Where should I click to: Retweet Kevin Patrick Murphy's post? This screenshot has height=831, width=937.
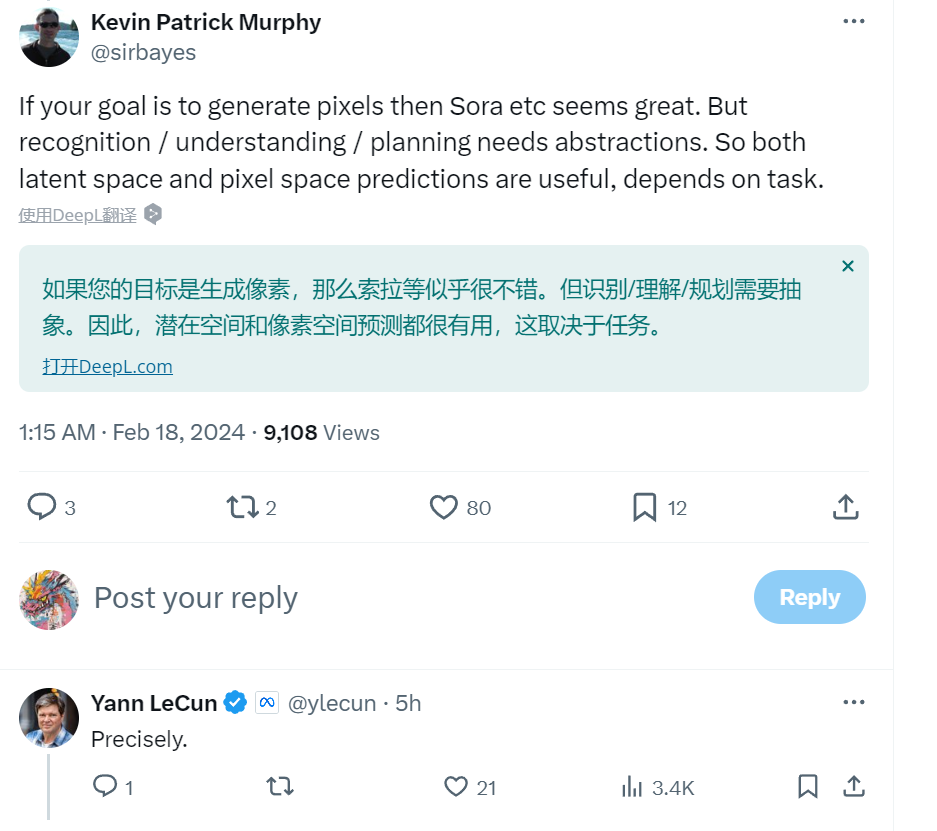(x=242, y=507)
